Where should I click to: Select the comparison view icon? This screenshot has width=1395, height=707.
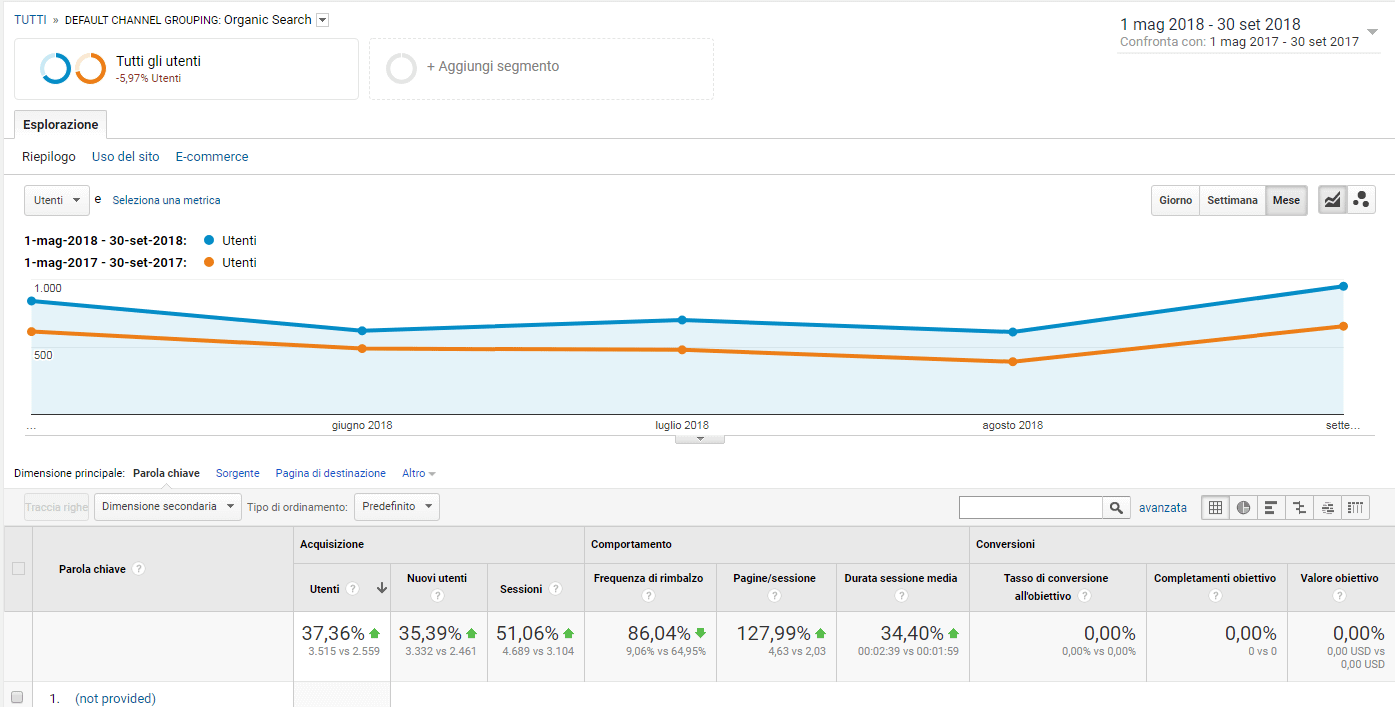[1299, 508]
